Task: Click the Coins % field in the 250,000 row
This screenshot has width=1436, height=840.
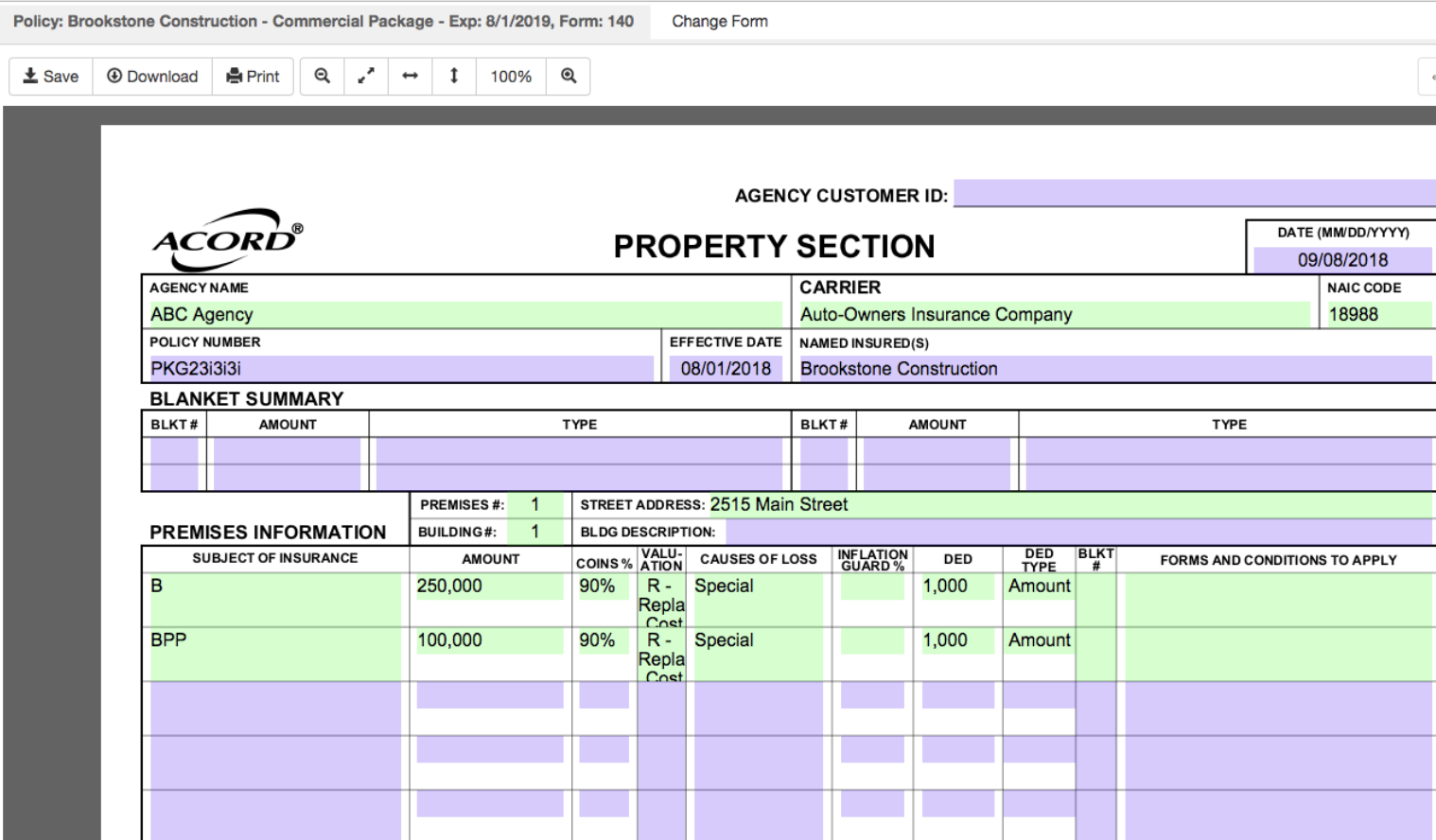Action: tap(604, 586)
